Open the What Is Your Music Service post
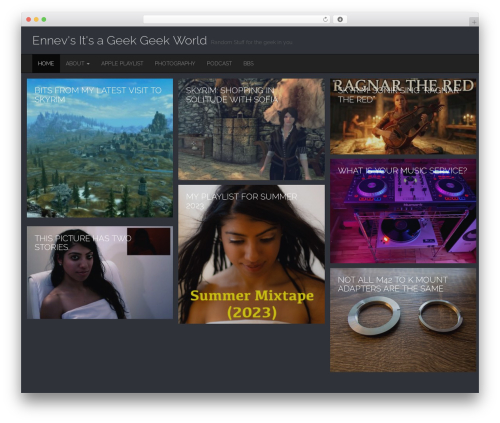The height and width of the screenshot is (423, 500). (403, 211)
